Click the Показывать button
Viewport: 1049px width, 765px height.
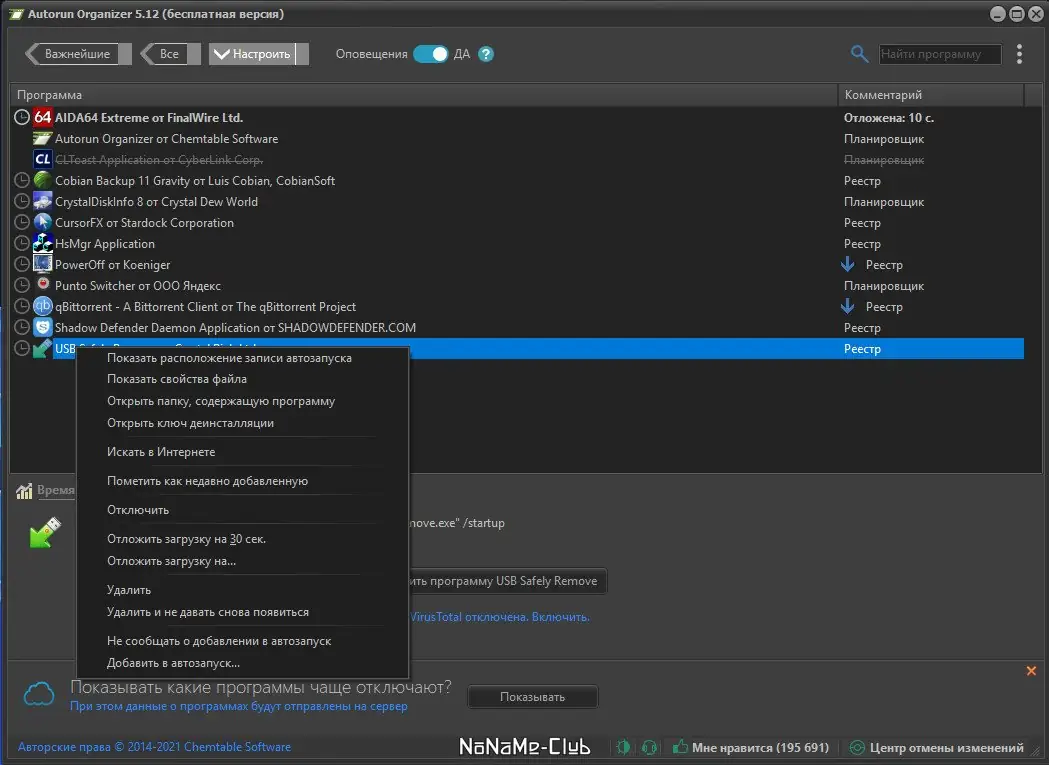pyautogui.click(x=533, y=697)
